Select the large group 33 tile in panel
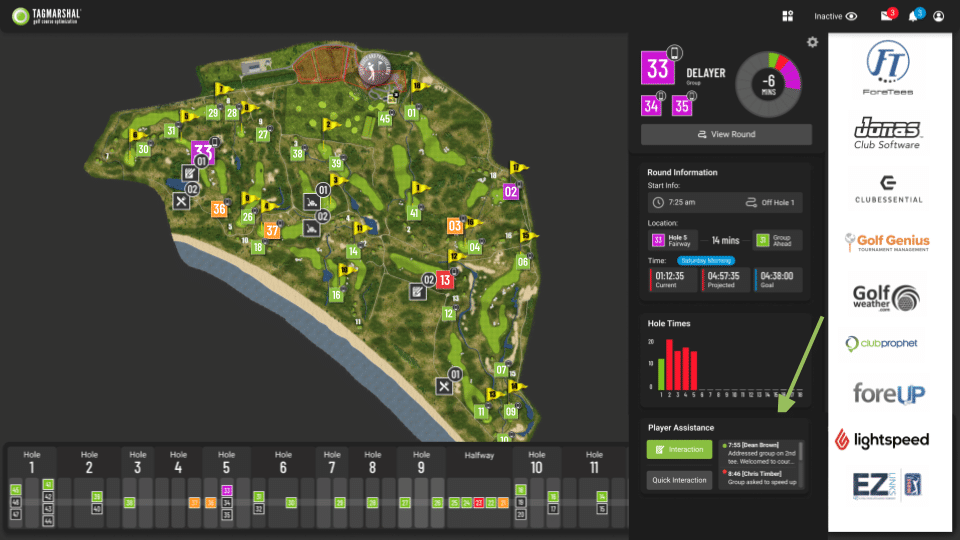 tap(658, 68)
